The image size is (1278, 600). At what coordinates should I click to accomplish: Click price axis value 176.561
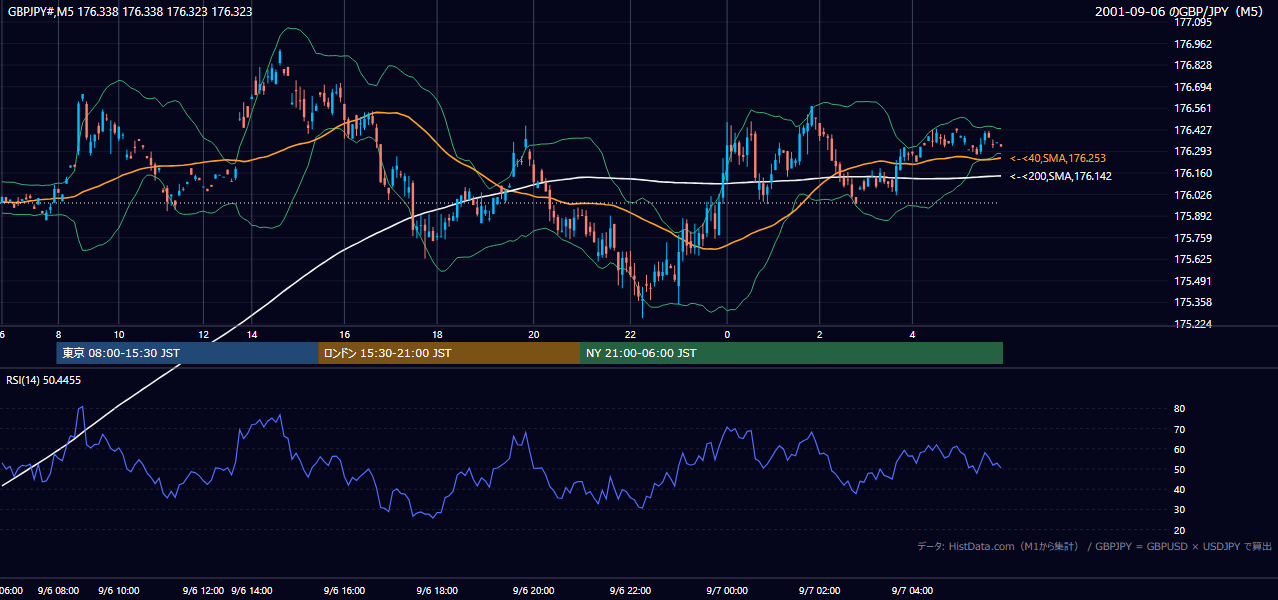[1192, 108]
